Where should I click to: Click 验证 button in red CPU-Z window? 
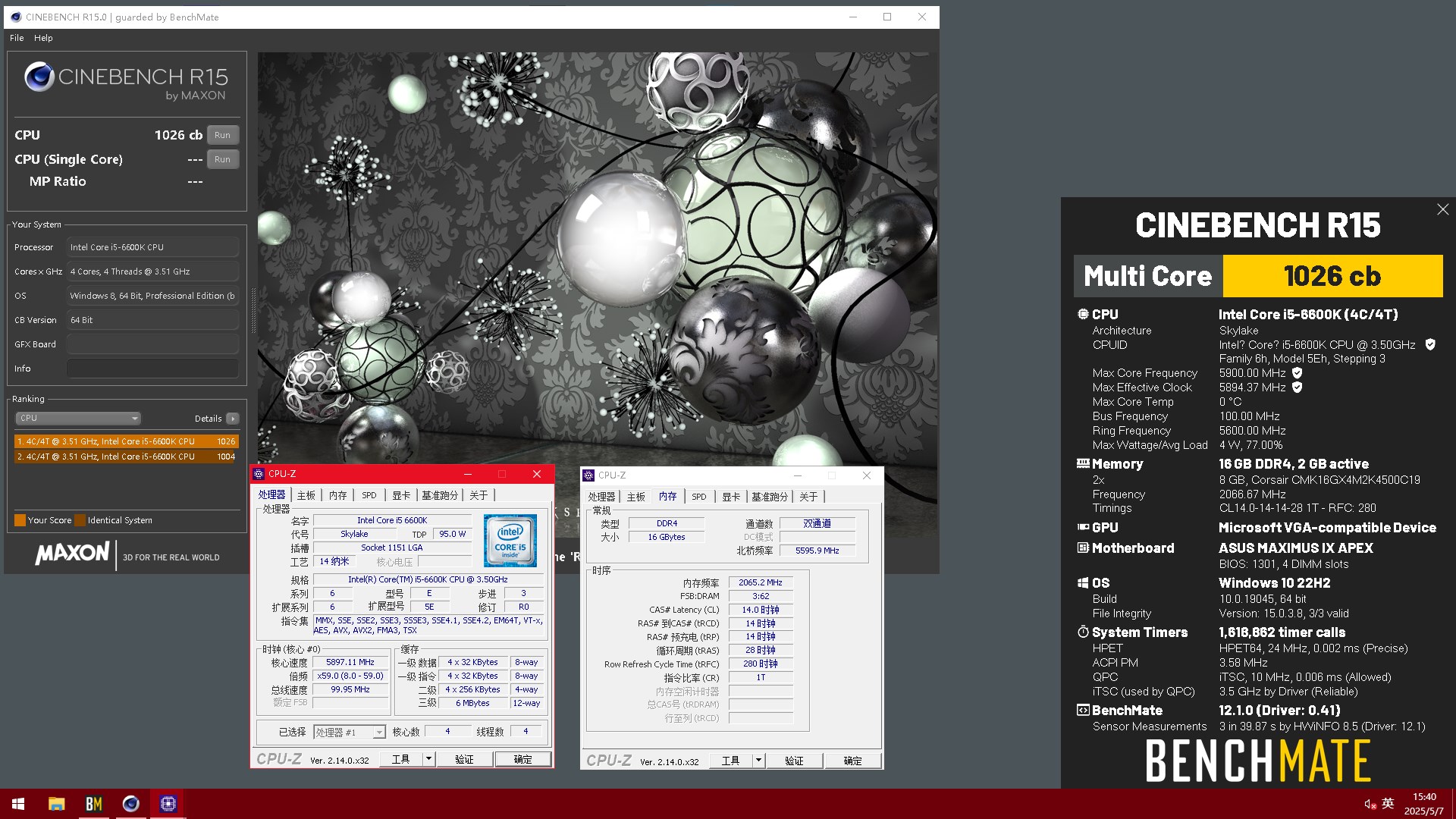tap(464, 759)
